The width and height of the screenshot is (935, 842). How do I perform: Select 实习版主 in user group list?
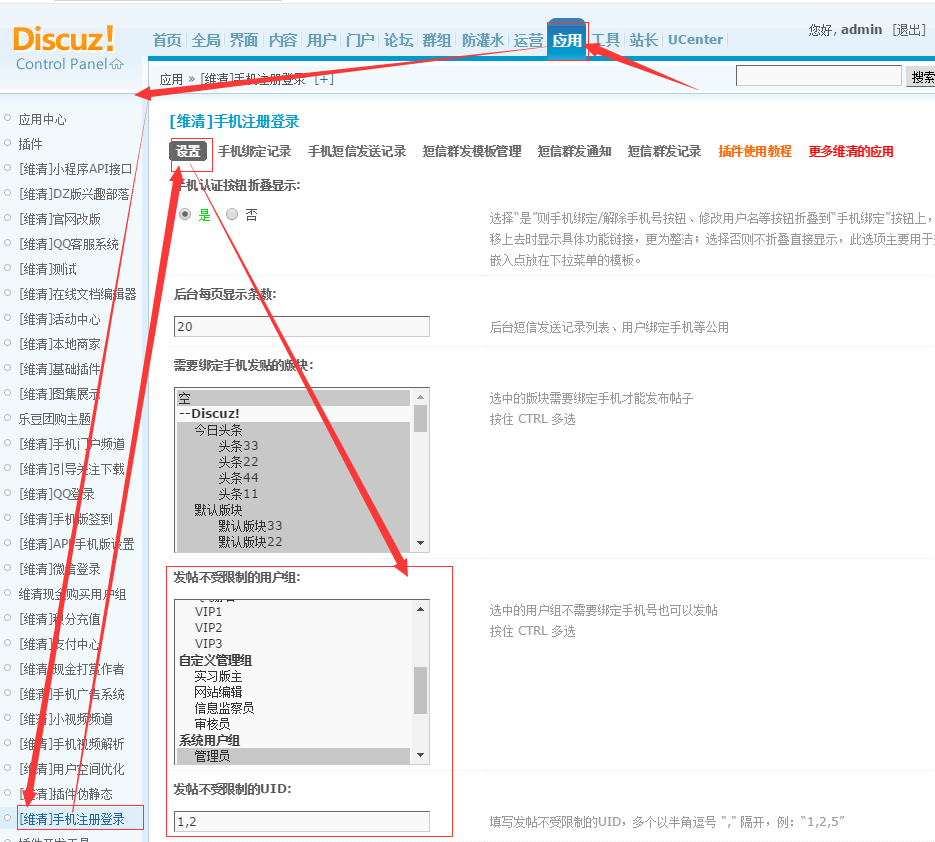(293, 676)
